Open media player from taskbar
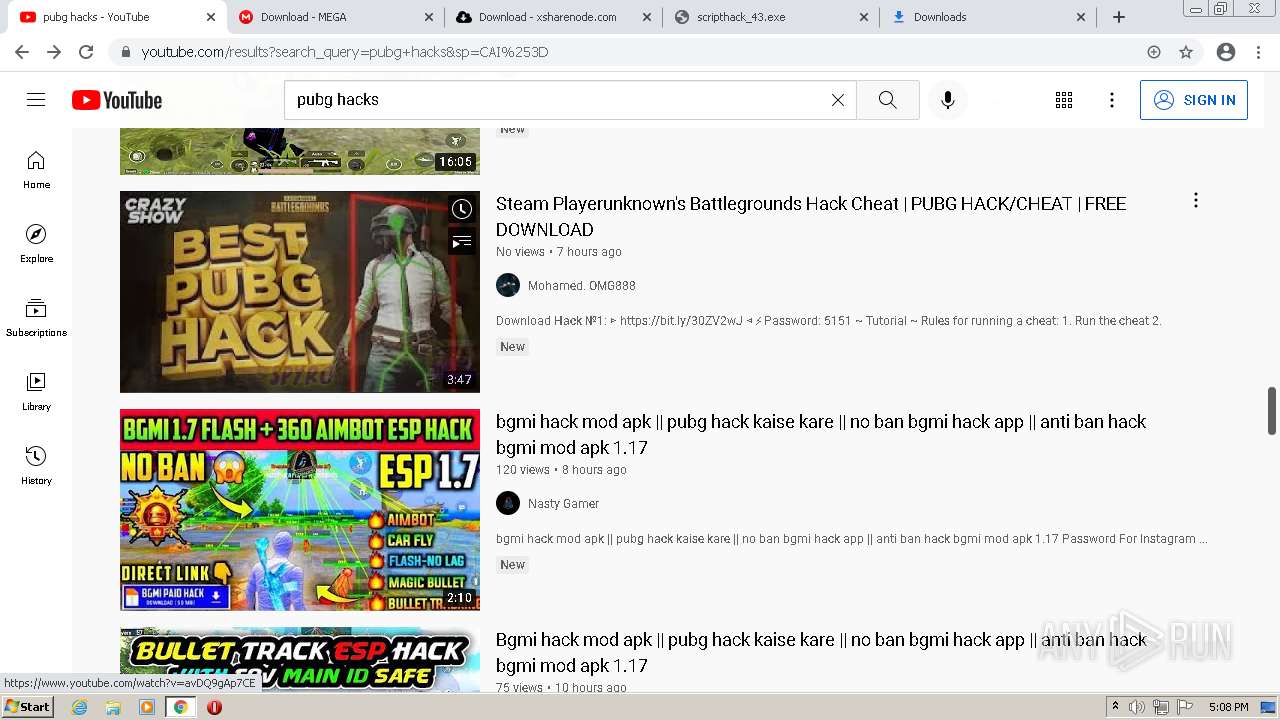This screenshot has height=720, width=1280. click(147, 707)
